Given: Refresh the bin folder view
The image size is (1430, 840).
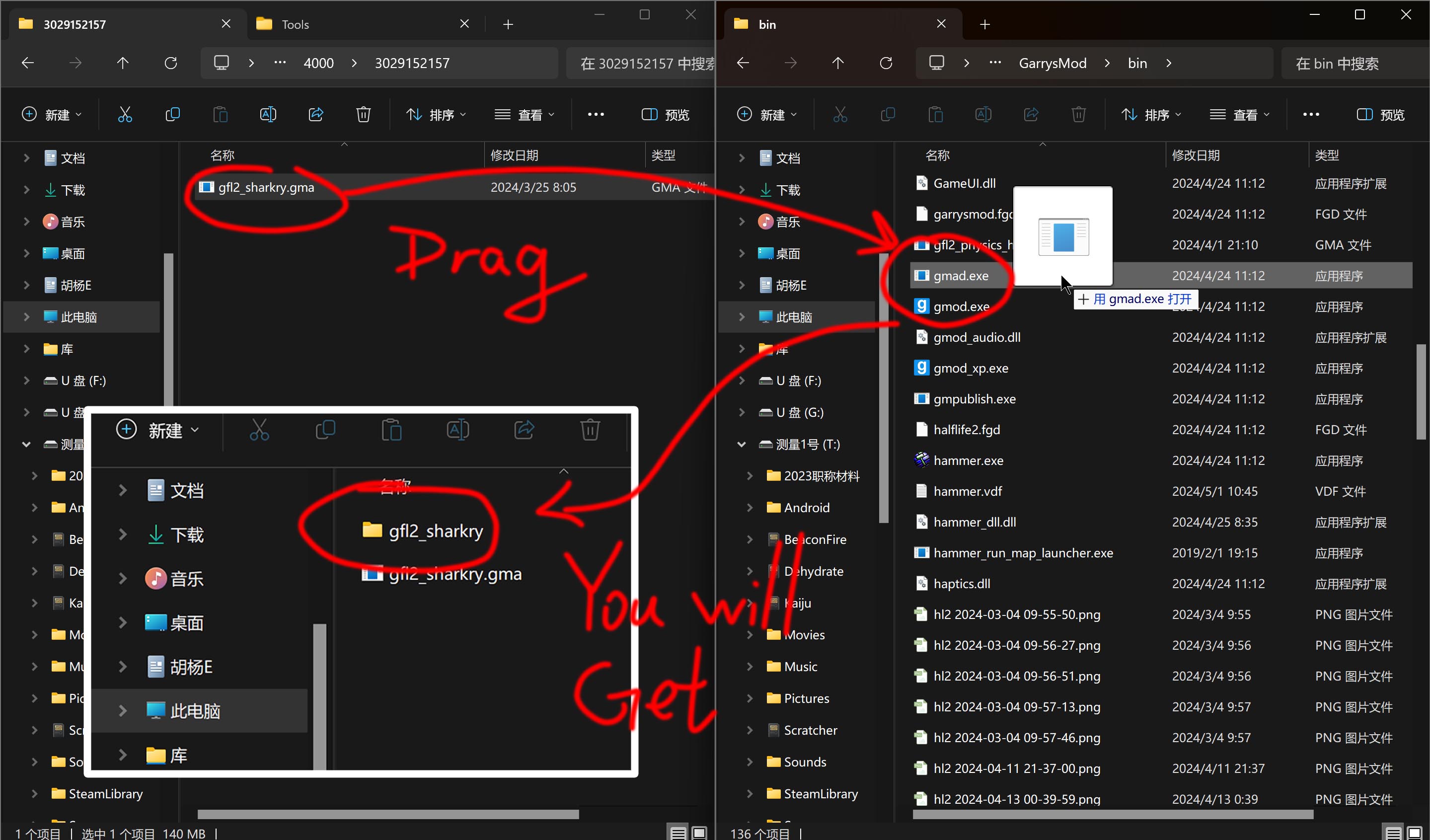Looking at the screenshot, I should [886, 63].
